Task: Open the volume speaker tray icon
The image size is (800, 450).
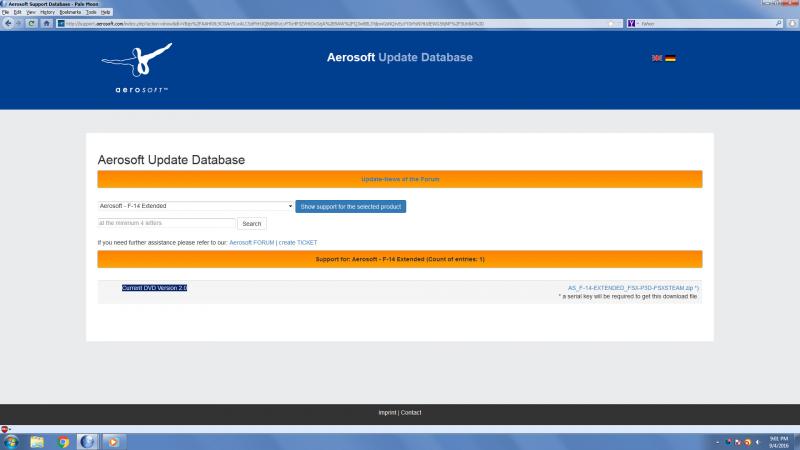Action: point(758,442)
